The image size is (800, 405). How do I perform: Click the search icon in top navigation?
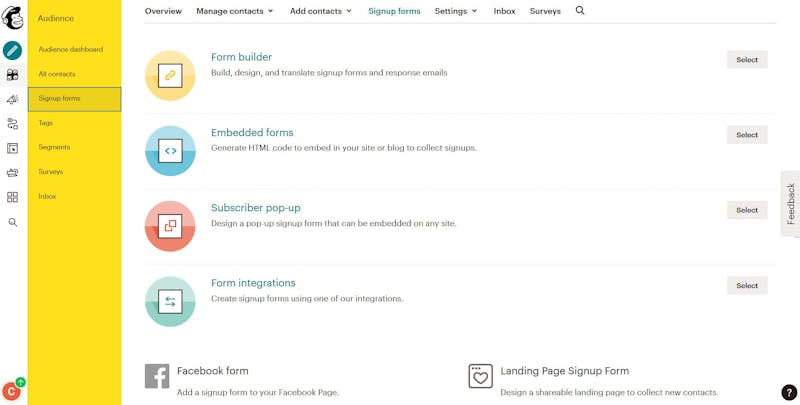point(580,10)
